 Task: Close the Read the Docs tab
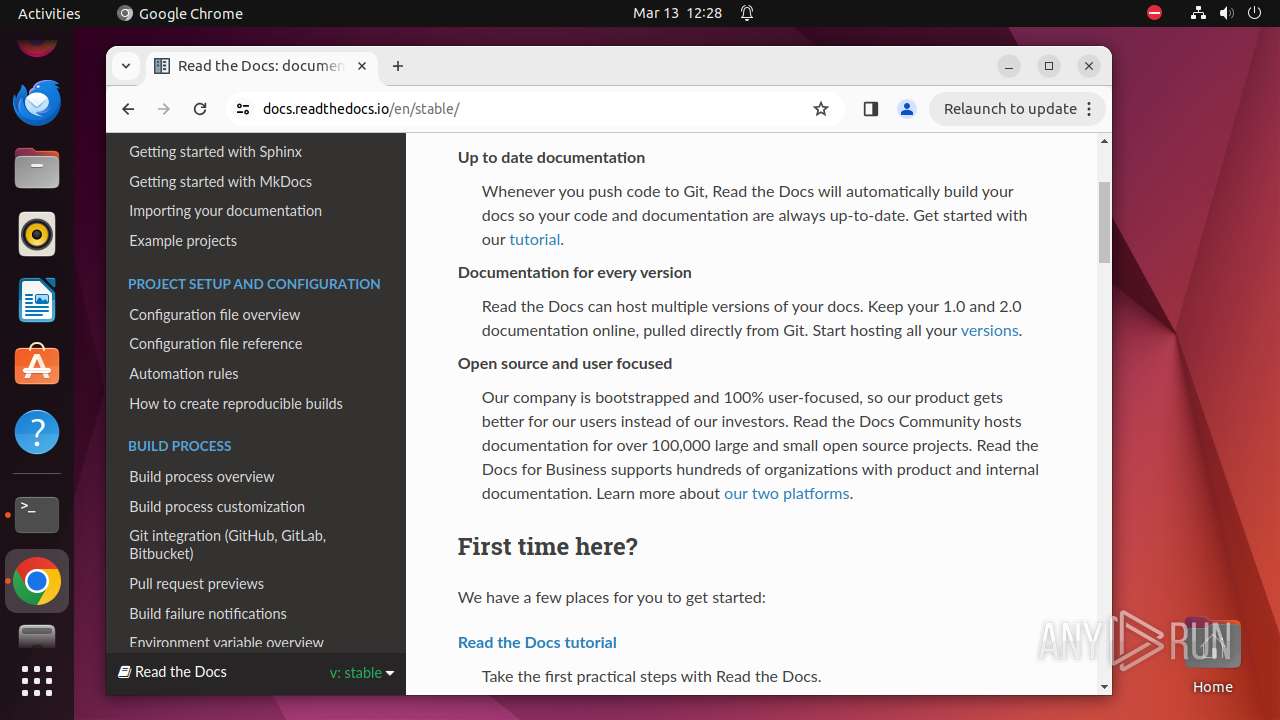tap(362, 66)
